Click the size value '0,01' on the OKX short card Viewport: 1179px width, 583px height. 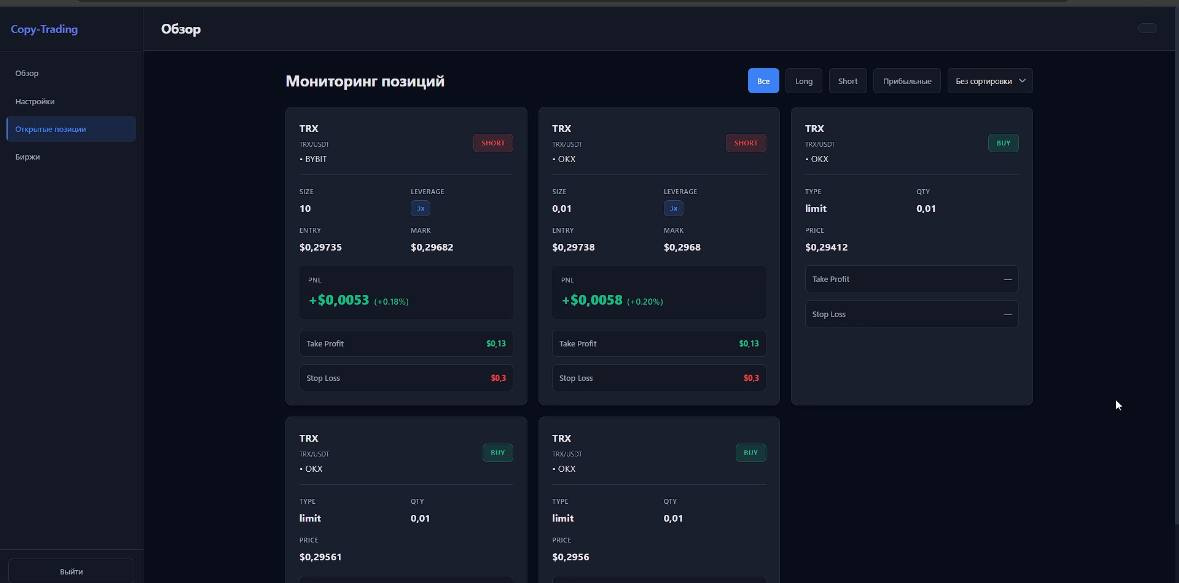pyautogui.click(x=562, y=208)
